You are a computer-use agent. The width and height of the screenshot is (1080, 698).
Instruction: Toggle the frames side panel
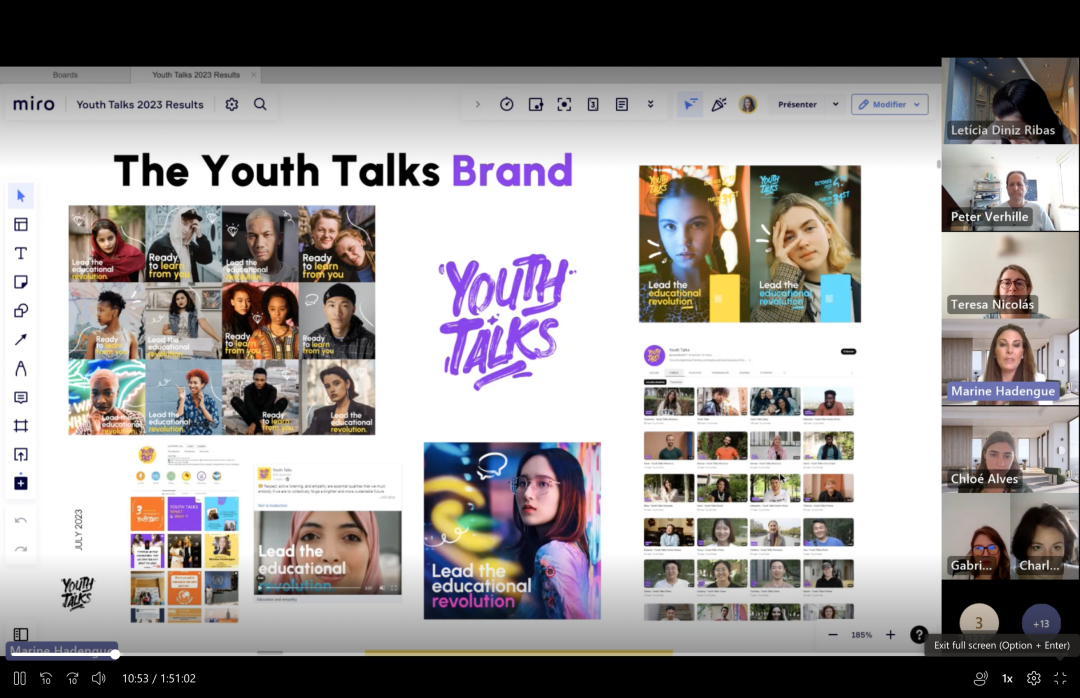pyautogui.click(x=21, y=634)
